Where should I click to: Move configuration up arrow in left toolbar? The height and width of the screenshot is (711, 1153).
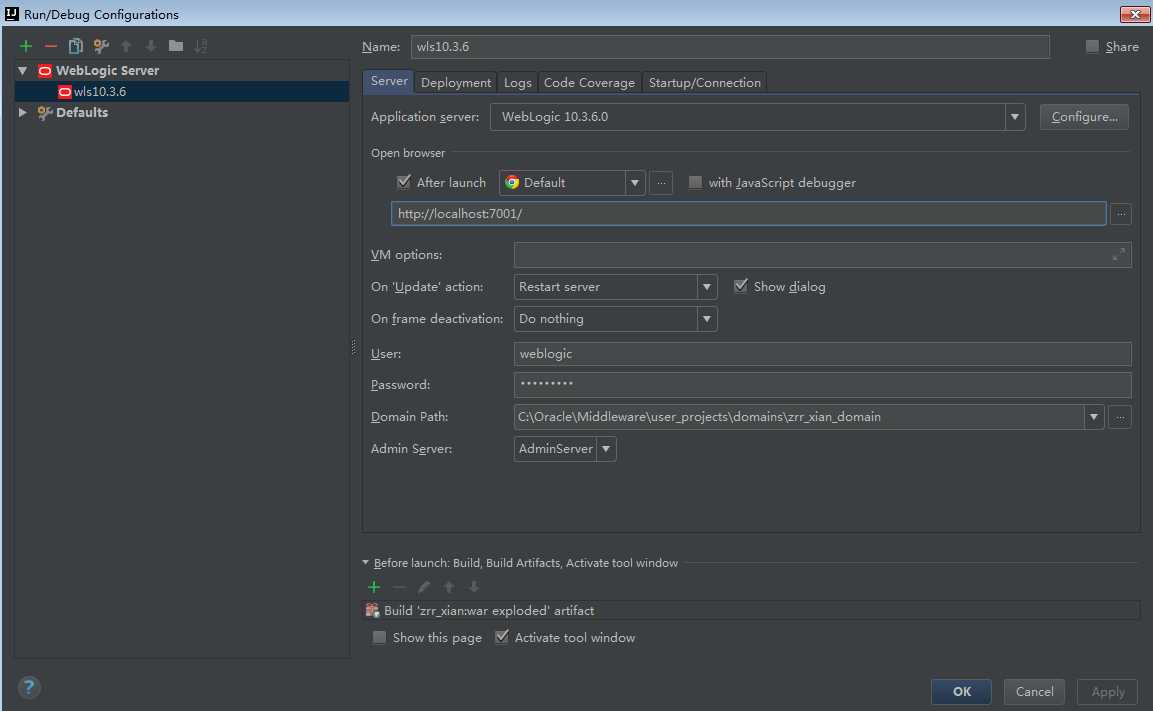126,46
